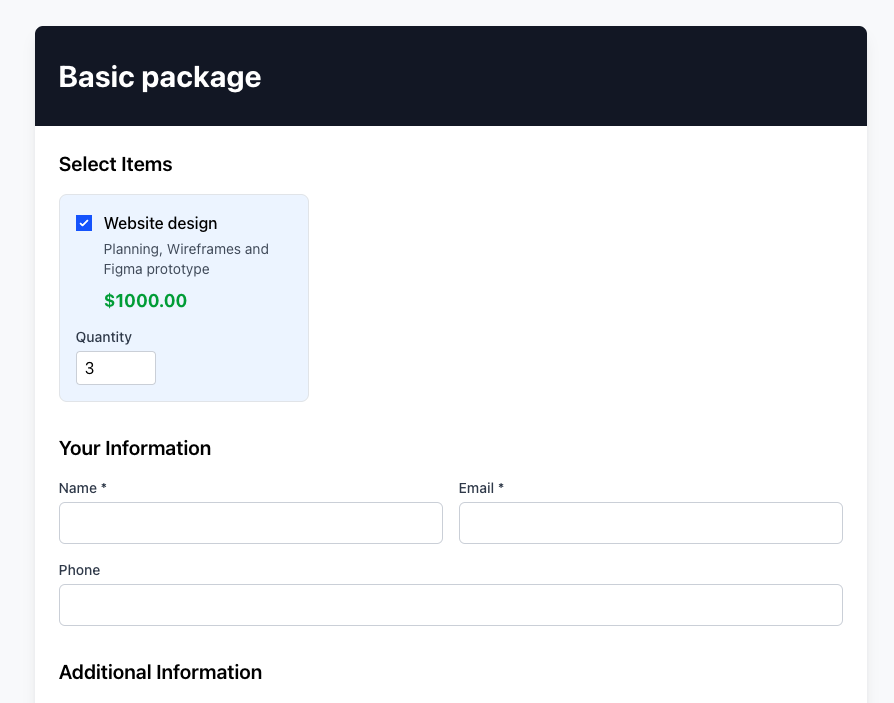Click the Email * label
The width and height of the screenshot is (894, 703).
click(x=481, y=488)
